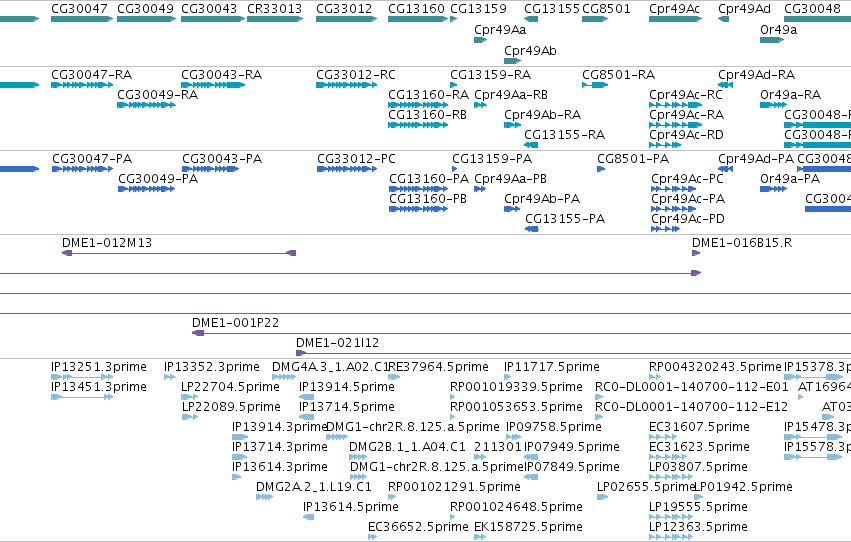
Task: Select the EC36652.5prime EST label
Action: click(x=418, y=527)
